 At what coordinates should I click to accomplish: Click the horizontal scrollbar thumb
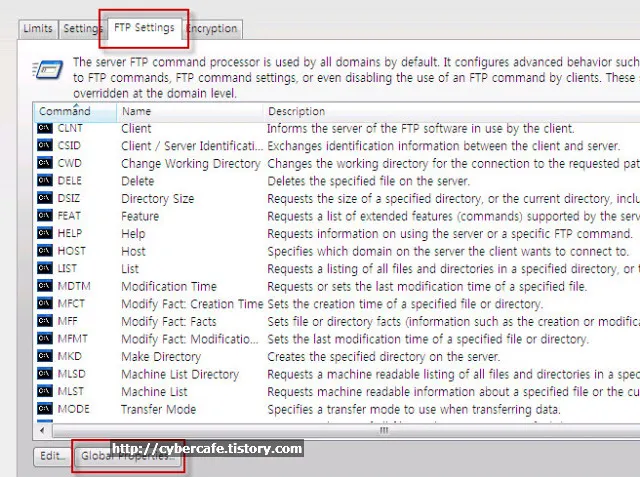click(x=384, y=430)
